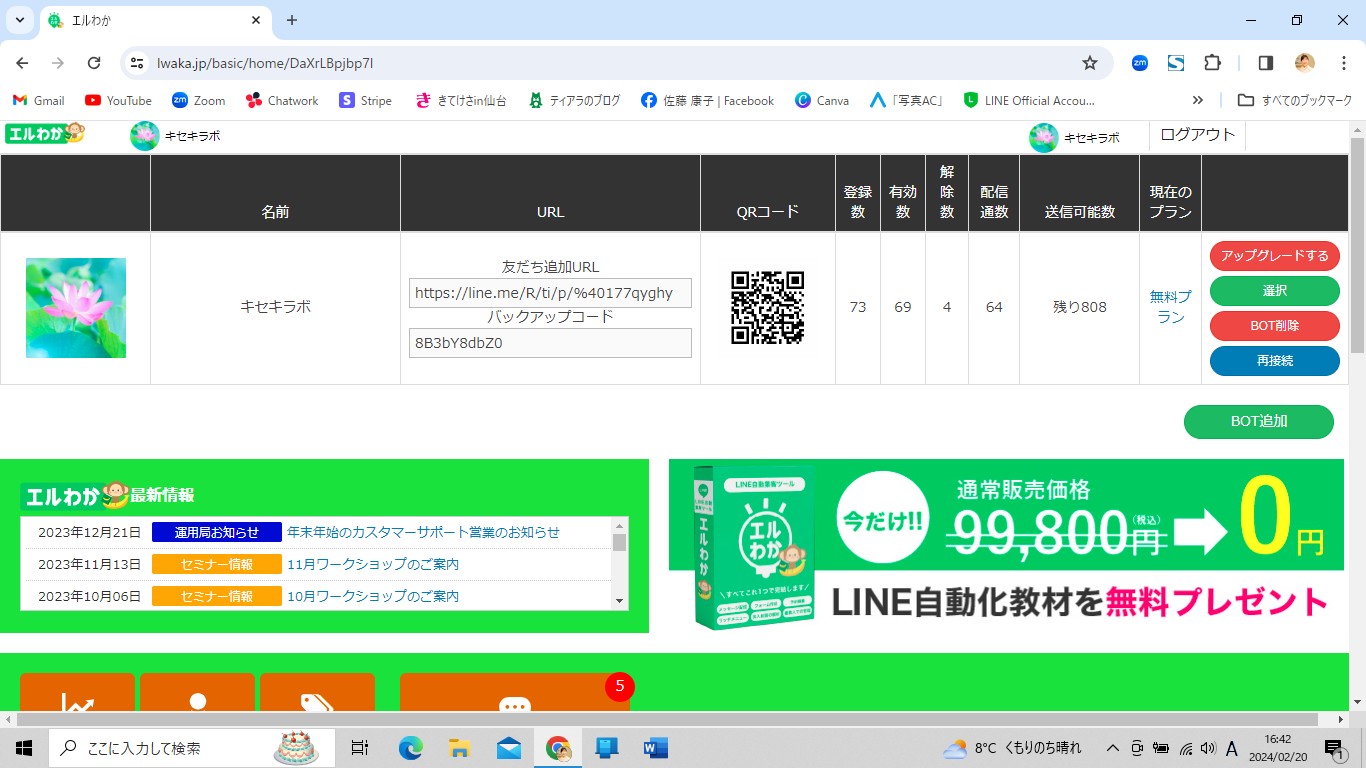Viewport: 1366px width, 768px height.
Task: Open 佐藤 康子 Facebook bookmark
Action: coord(708,100)
